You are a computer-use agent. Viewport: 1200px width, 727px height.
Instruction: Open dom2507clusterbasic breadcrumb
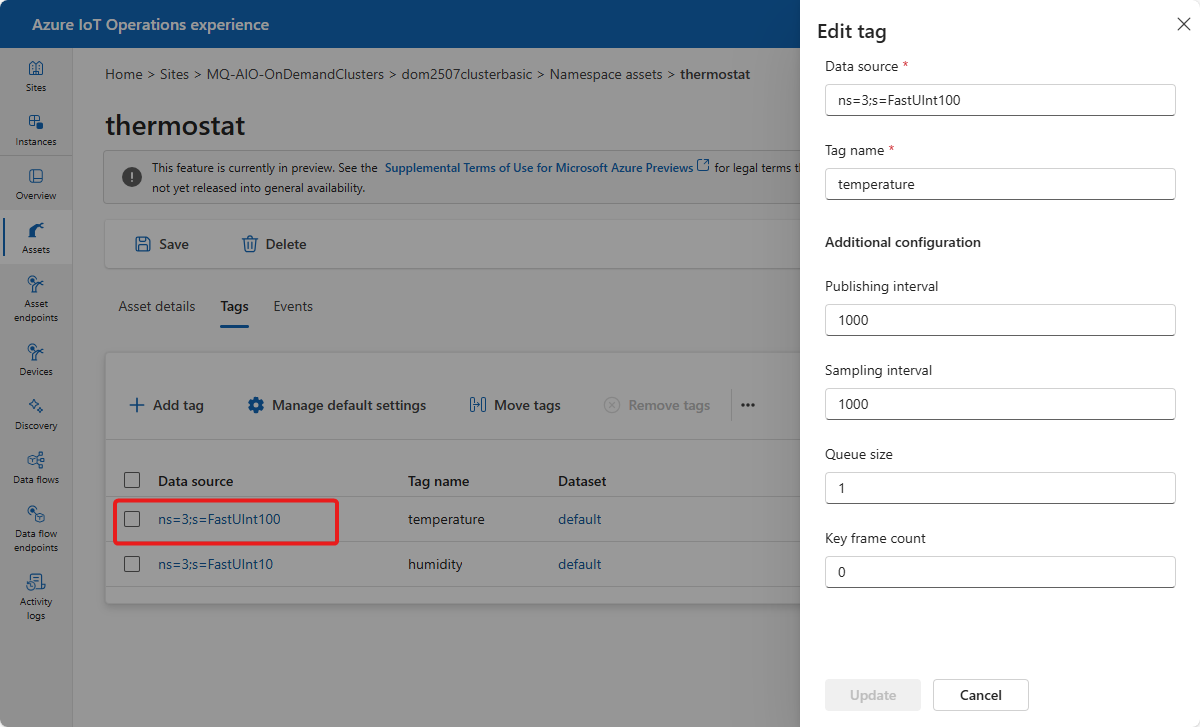[467, 74]
